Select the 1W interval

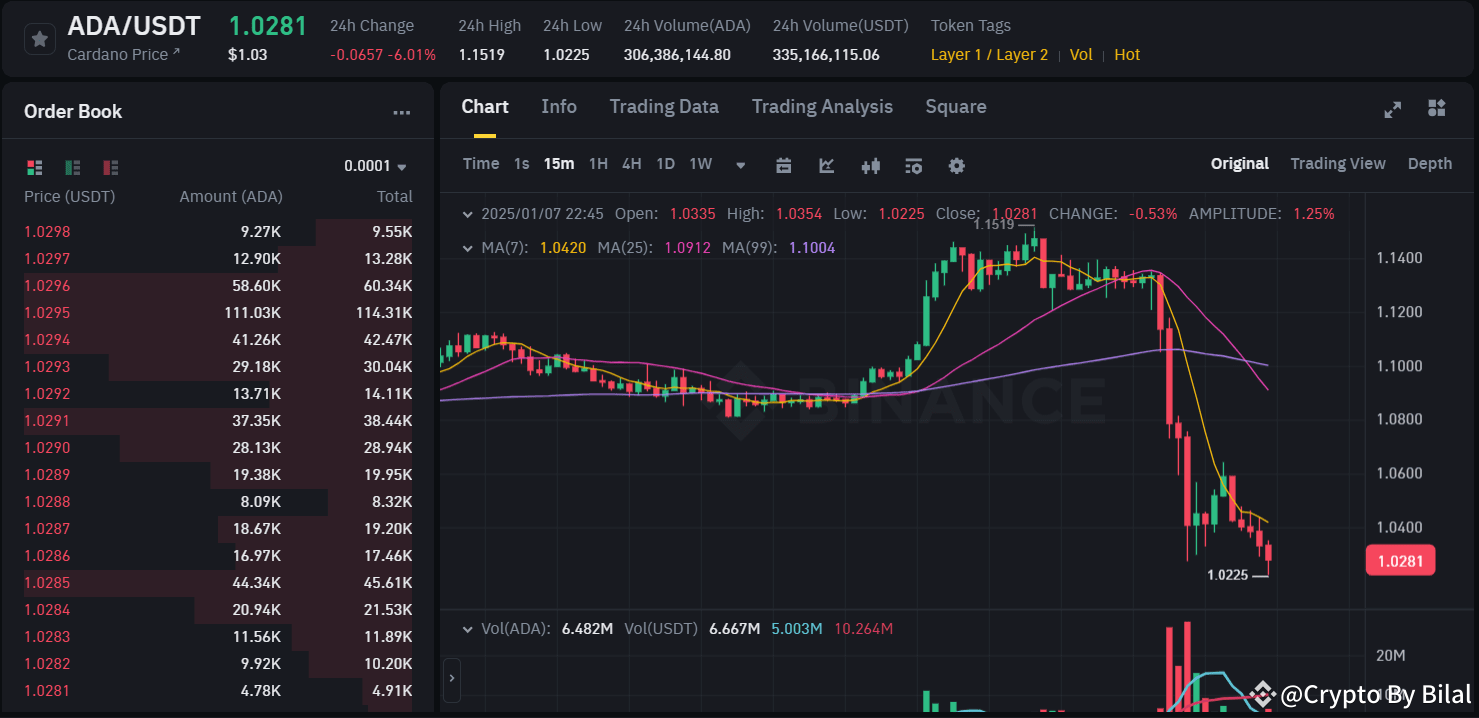tap(701, 164)
